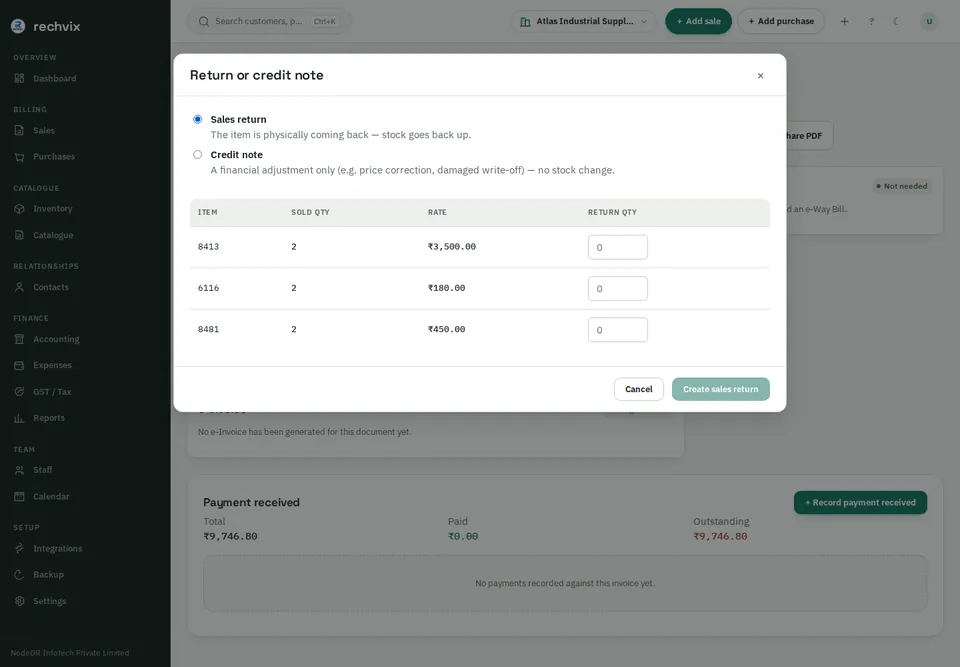Open Dashboard from sidebar menu
This screenshot has height=667, width=960.
pos(54,78)
